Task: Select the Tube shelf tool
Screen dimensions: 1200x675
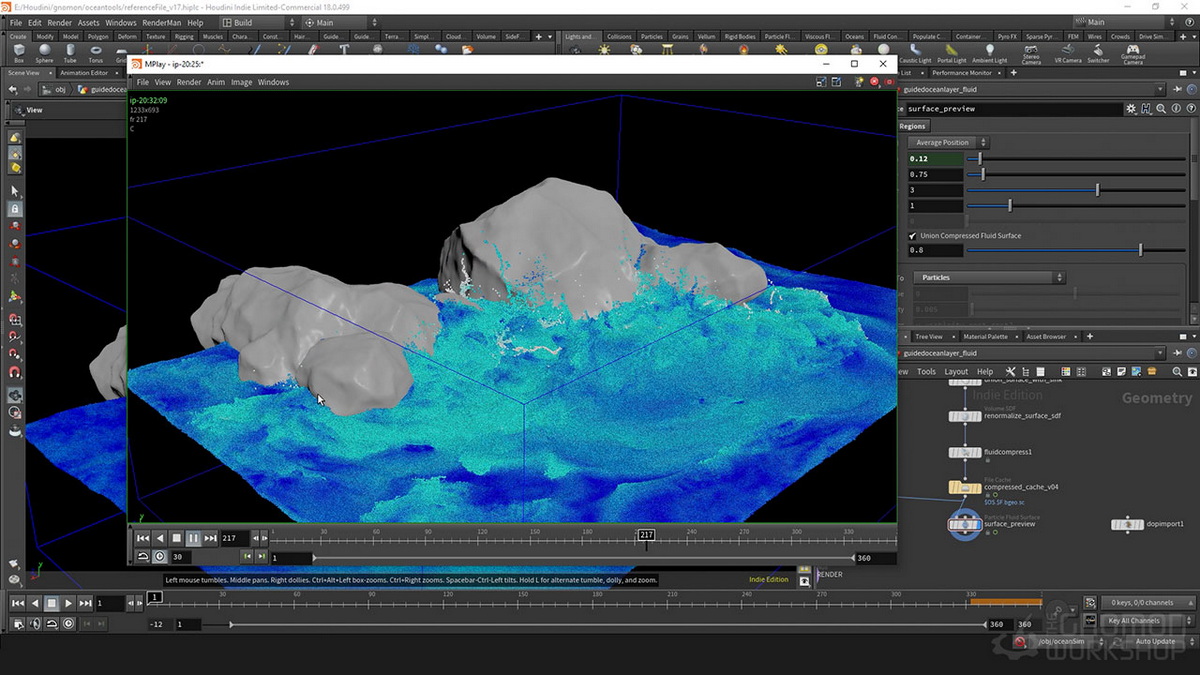Action: click(70, 53)
